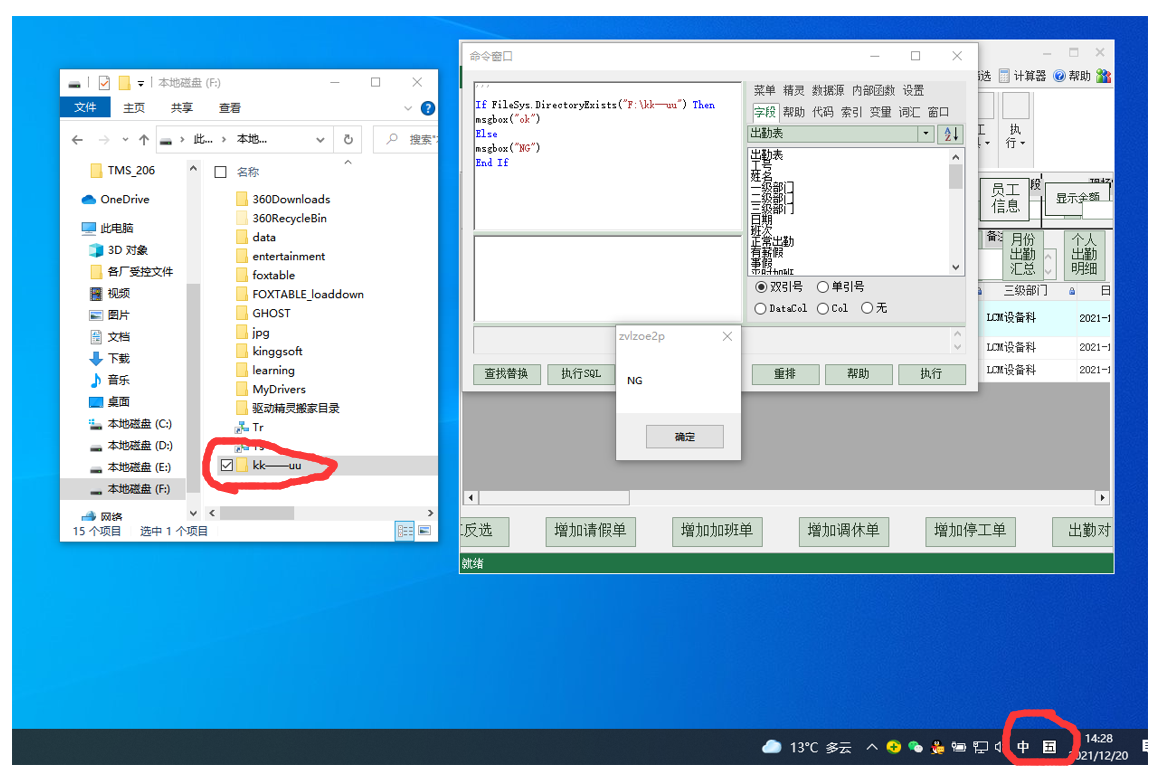
Task: Click the blue help icon in Explorer
Action: pyautogui.click(x=427, y=108)
